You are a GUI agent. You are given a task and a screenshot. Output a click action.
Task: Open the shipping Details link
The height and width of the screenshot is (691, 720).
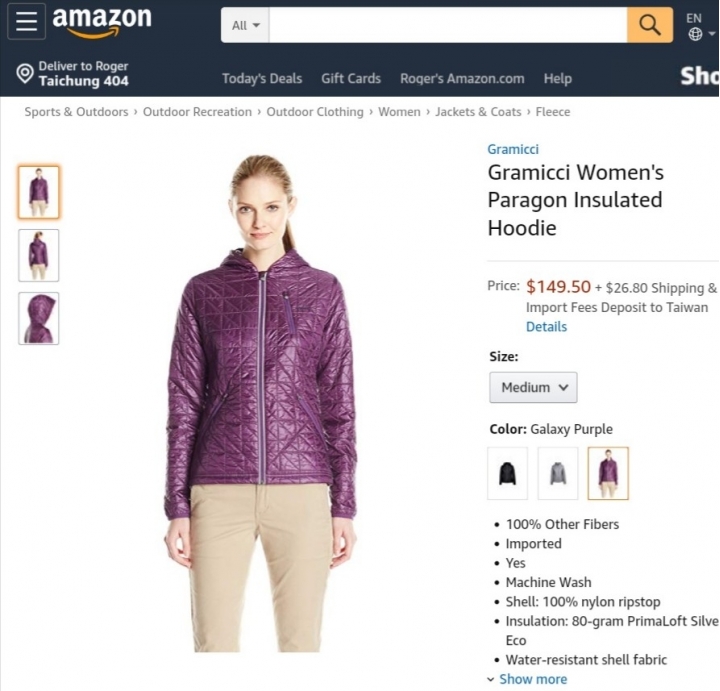pos(546,326)
